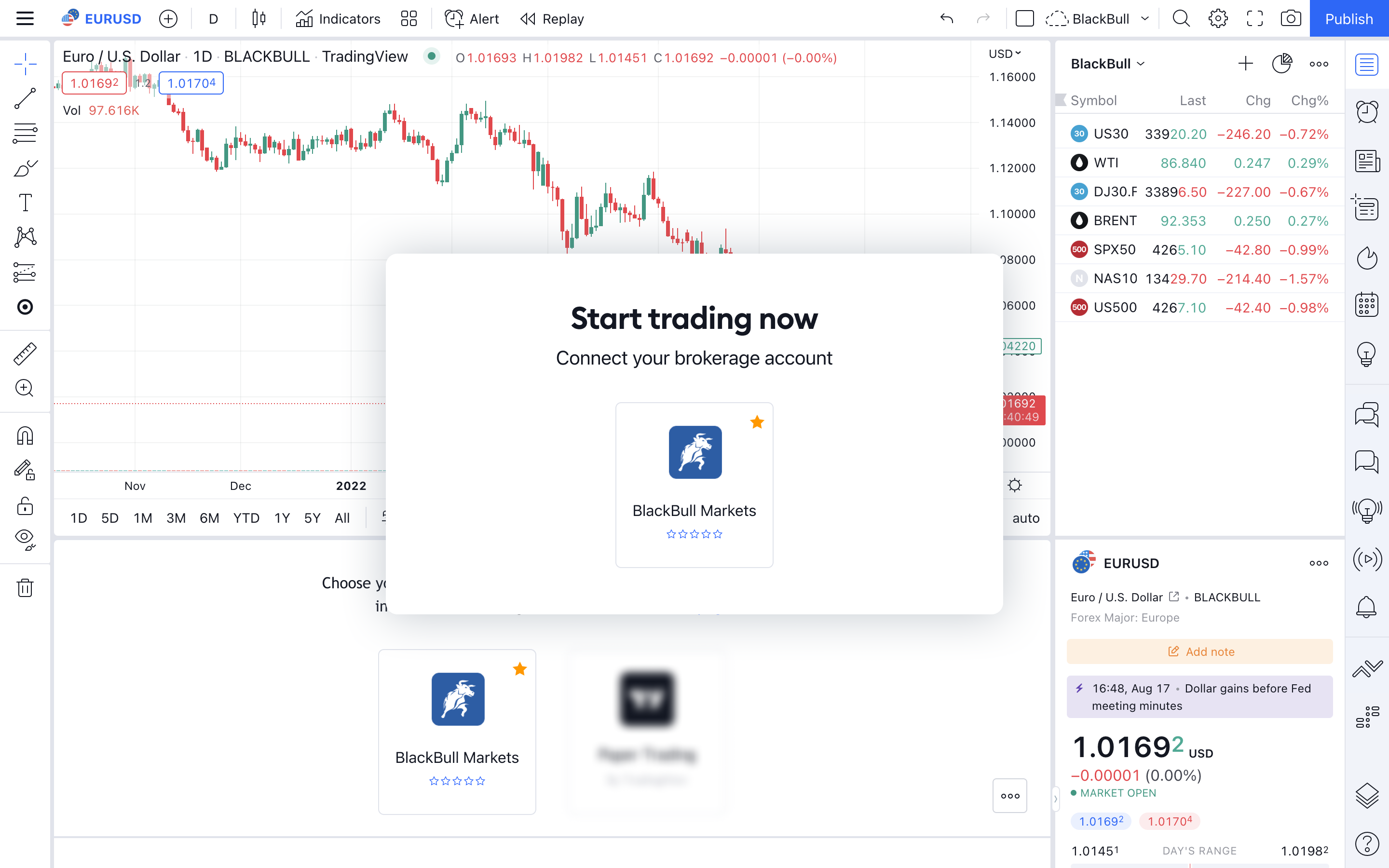Image resolution: width=1389 pixels, height=868 pixels.
Task: Select the Text tool in sidebar
Action: [x=25, y=203]
